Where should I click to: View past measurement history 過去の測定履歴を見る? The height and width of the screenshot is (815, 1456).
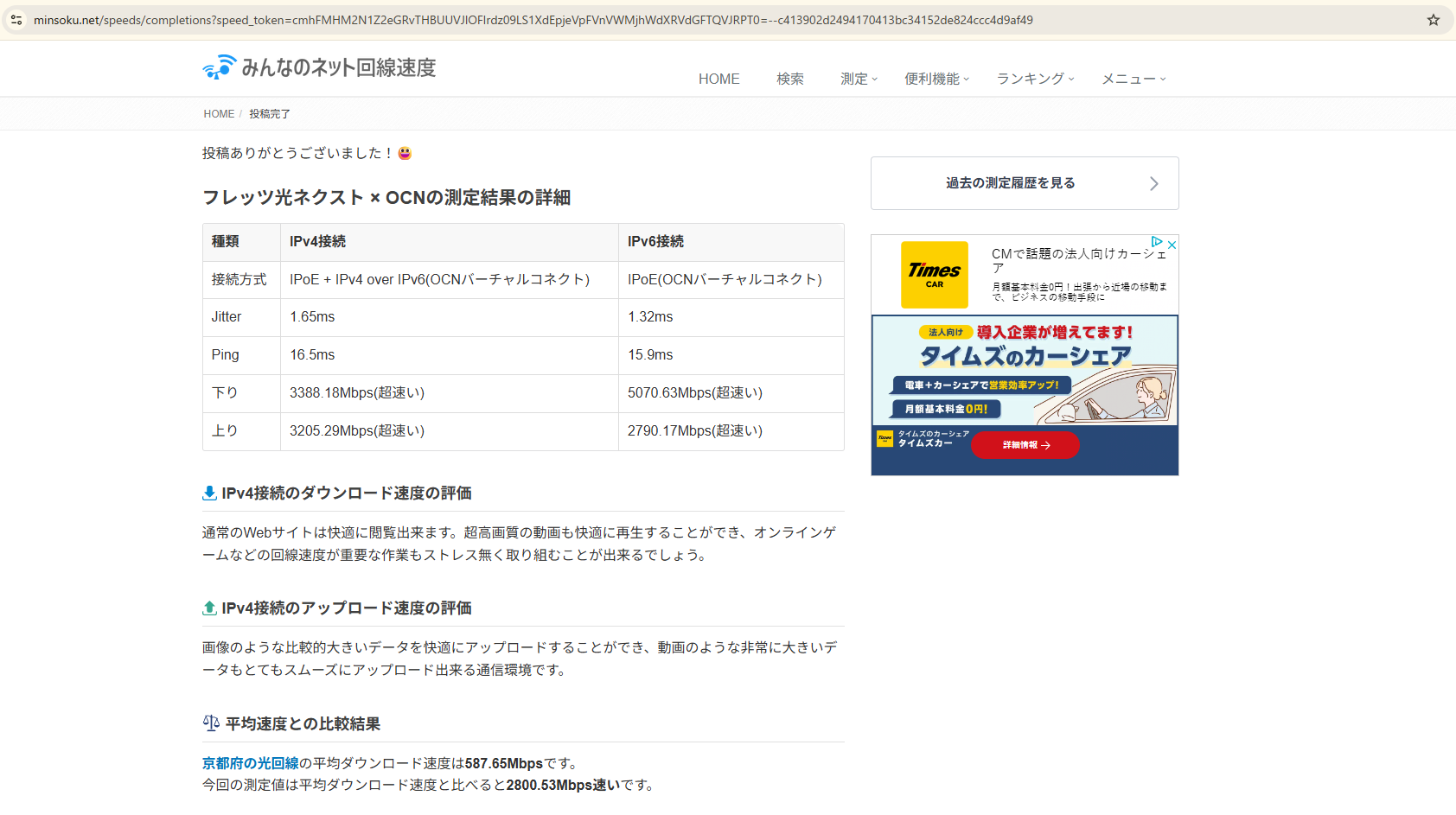coord(1024,183)
